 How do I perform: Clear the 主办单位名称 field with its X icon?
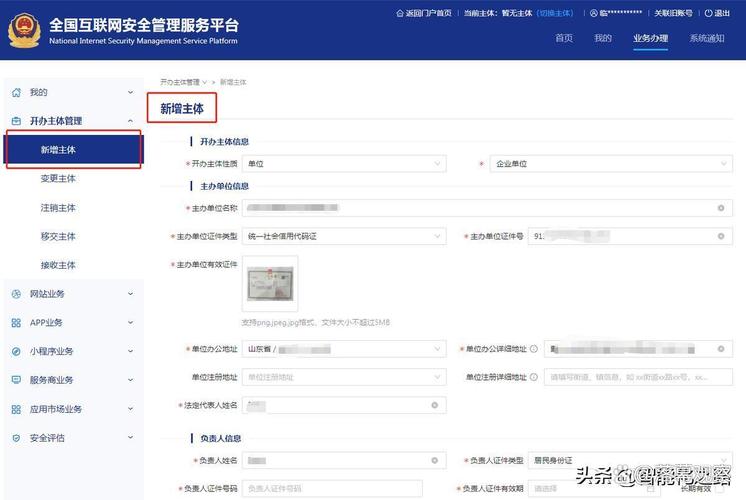pos(720,208)
